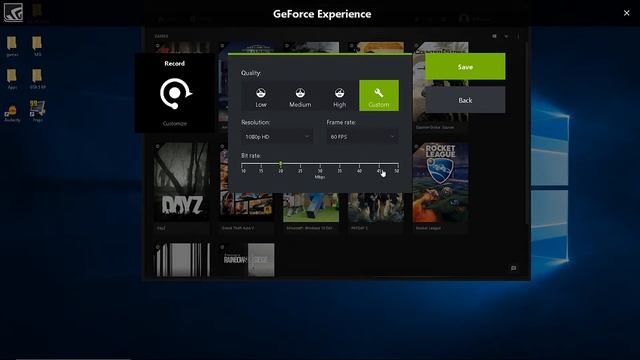Click the feedback icon at window bottom-right
The height and width of the screenshot is (360, 640).
point(513,268)
